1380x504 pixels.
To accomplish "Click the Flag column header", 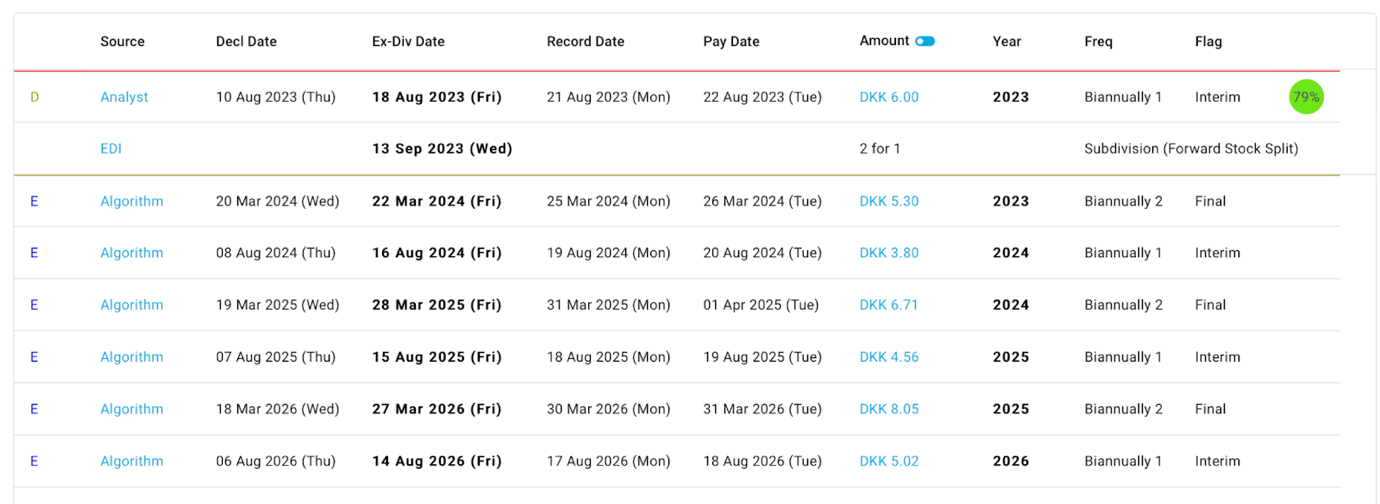I will pos(1208,41).
